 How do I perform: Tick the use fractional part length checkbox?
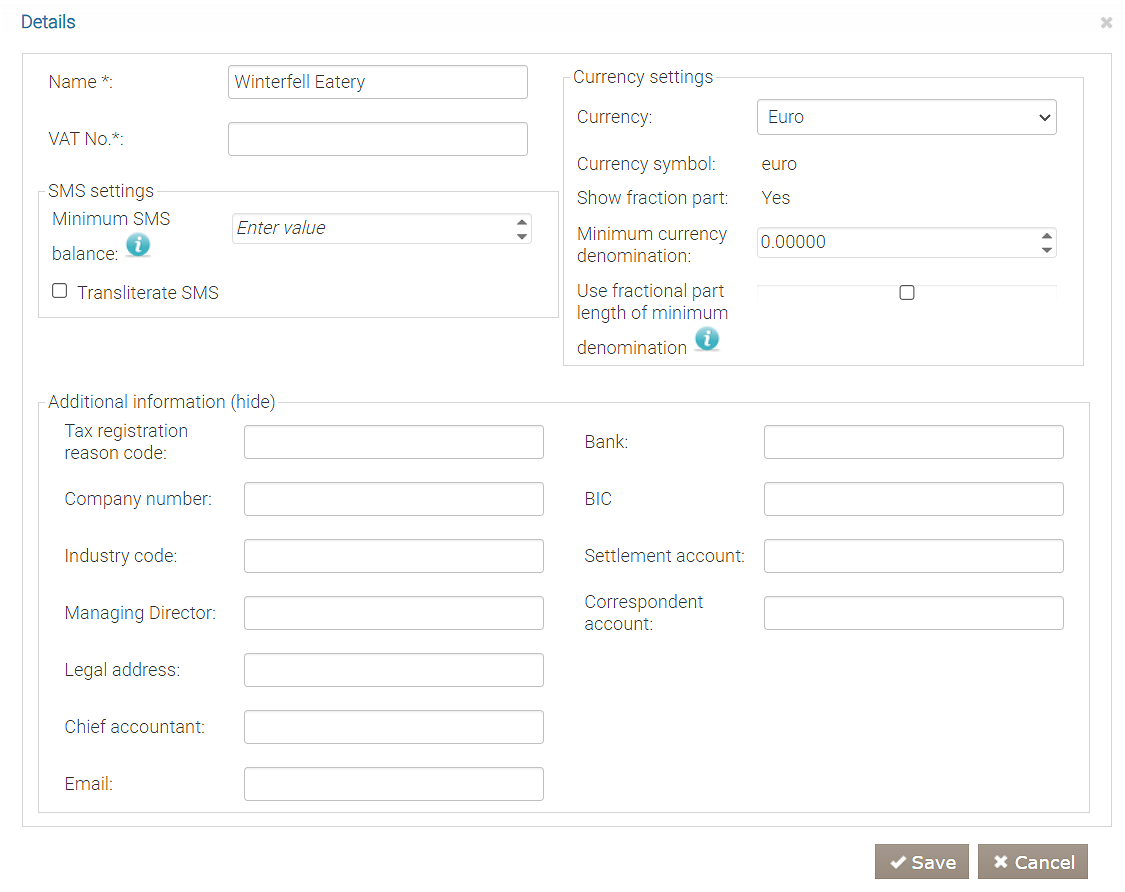[x=907, y=293]
